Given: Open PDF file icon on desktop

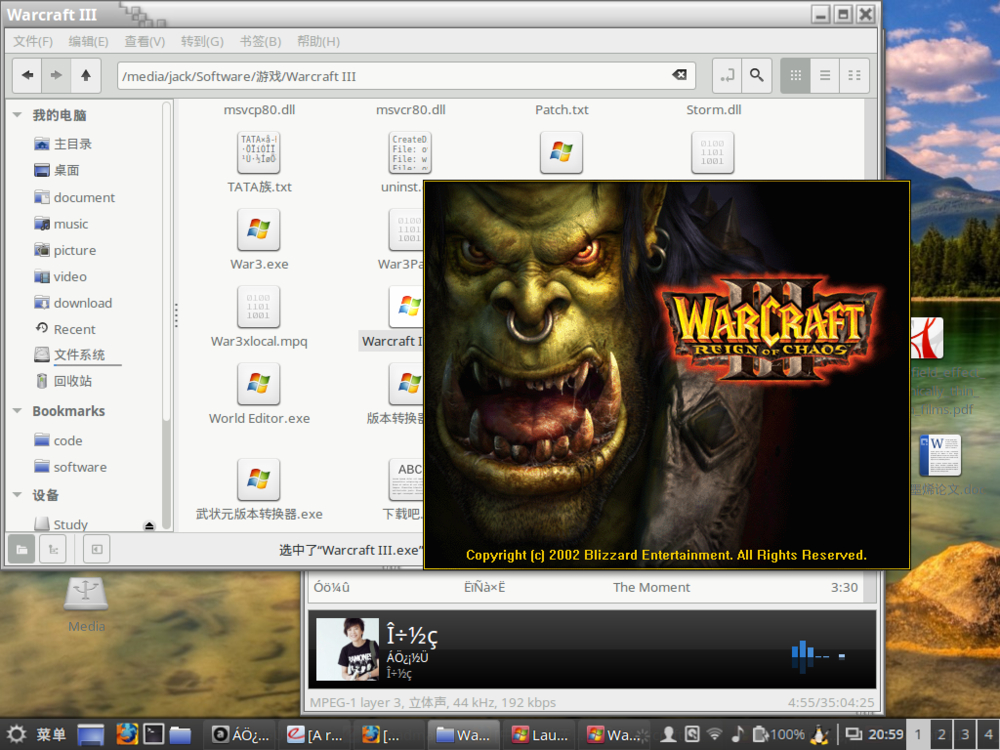Looking at the screenshot, I should (927, 338).
